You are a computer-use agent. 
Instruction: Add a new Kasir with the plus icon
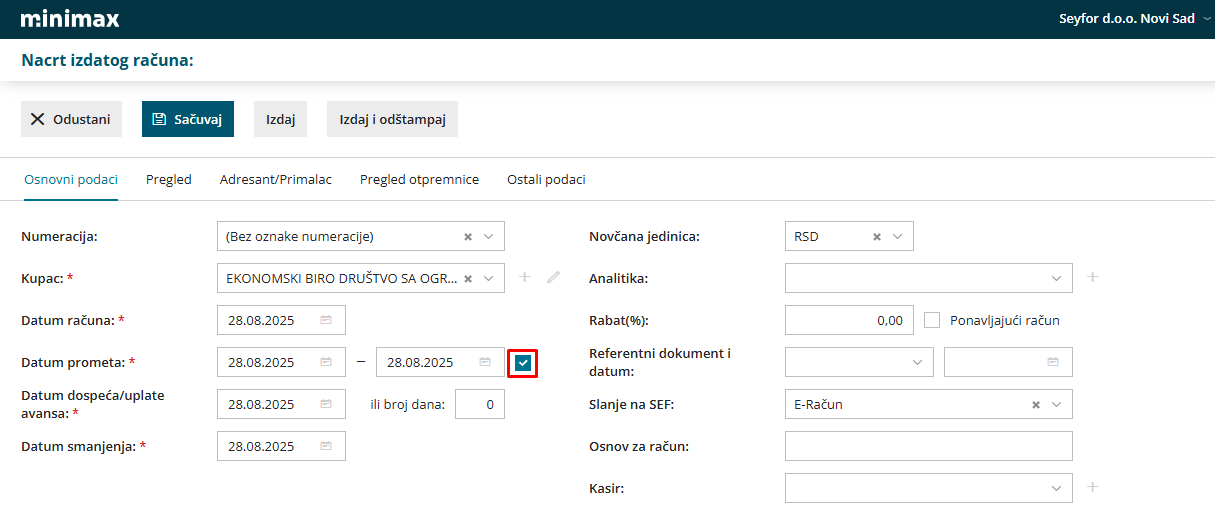coord(1093,488)
